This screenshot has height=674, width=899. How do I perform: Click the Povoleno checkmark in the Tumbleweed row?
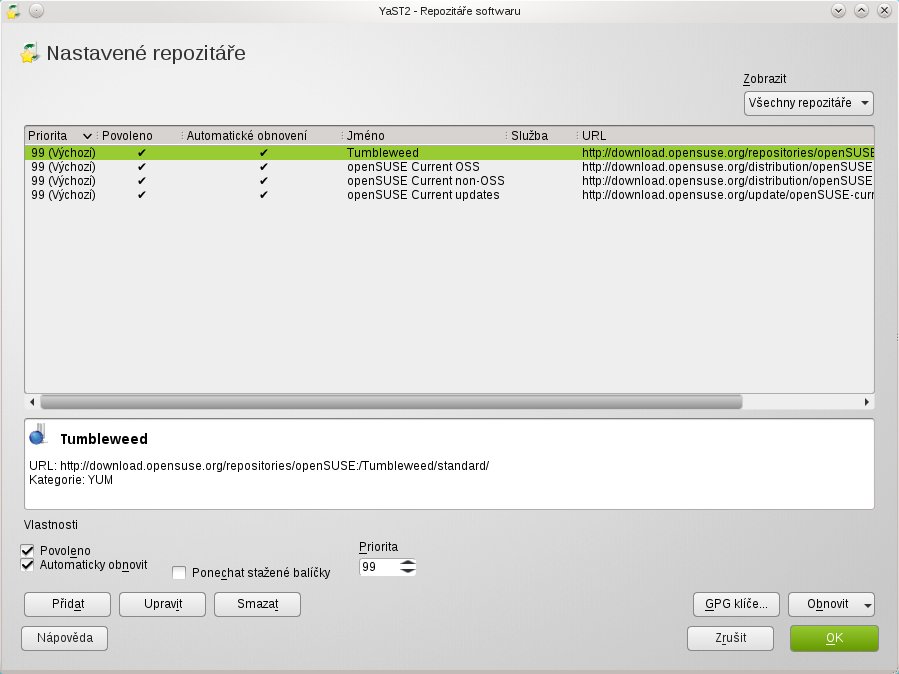pyautogui.click(x=142, y=152)
